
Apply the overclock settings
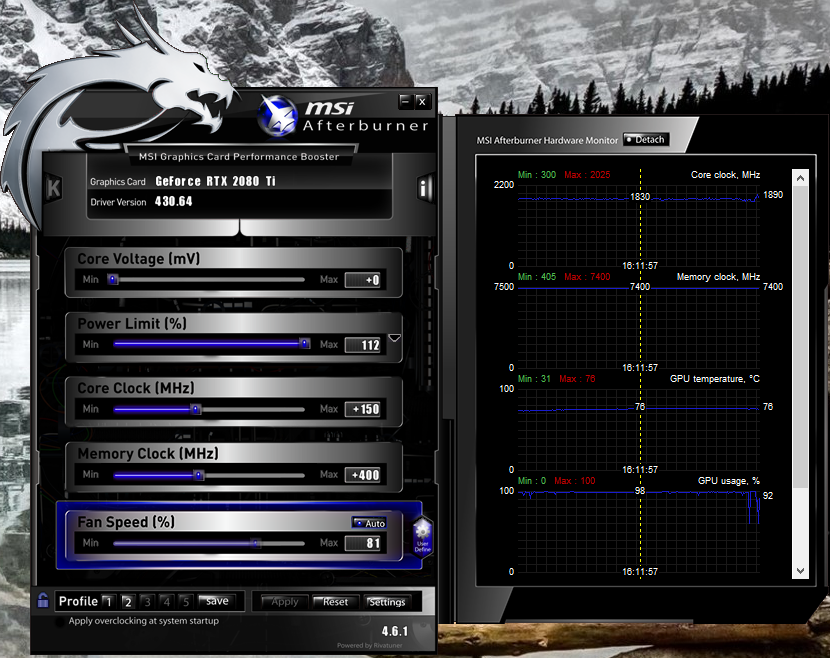point(284,602)
